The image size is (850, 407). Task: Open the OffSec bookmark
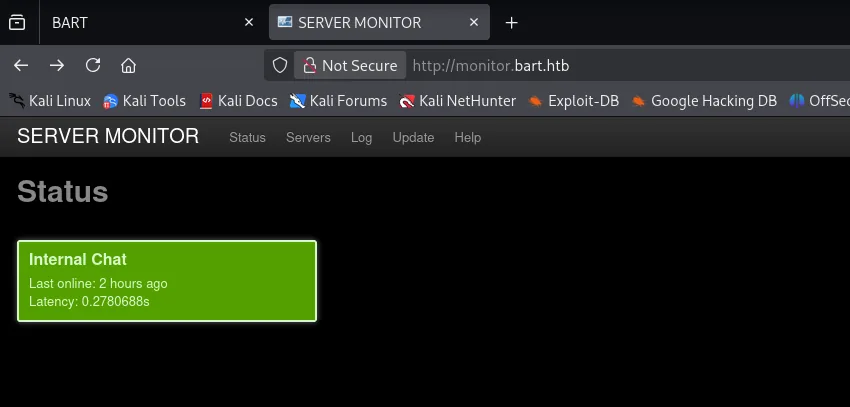tap(820, 101)
